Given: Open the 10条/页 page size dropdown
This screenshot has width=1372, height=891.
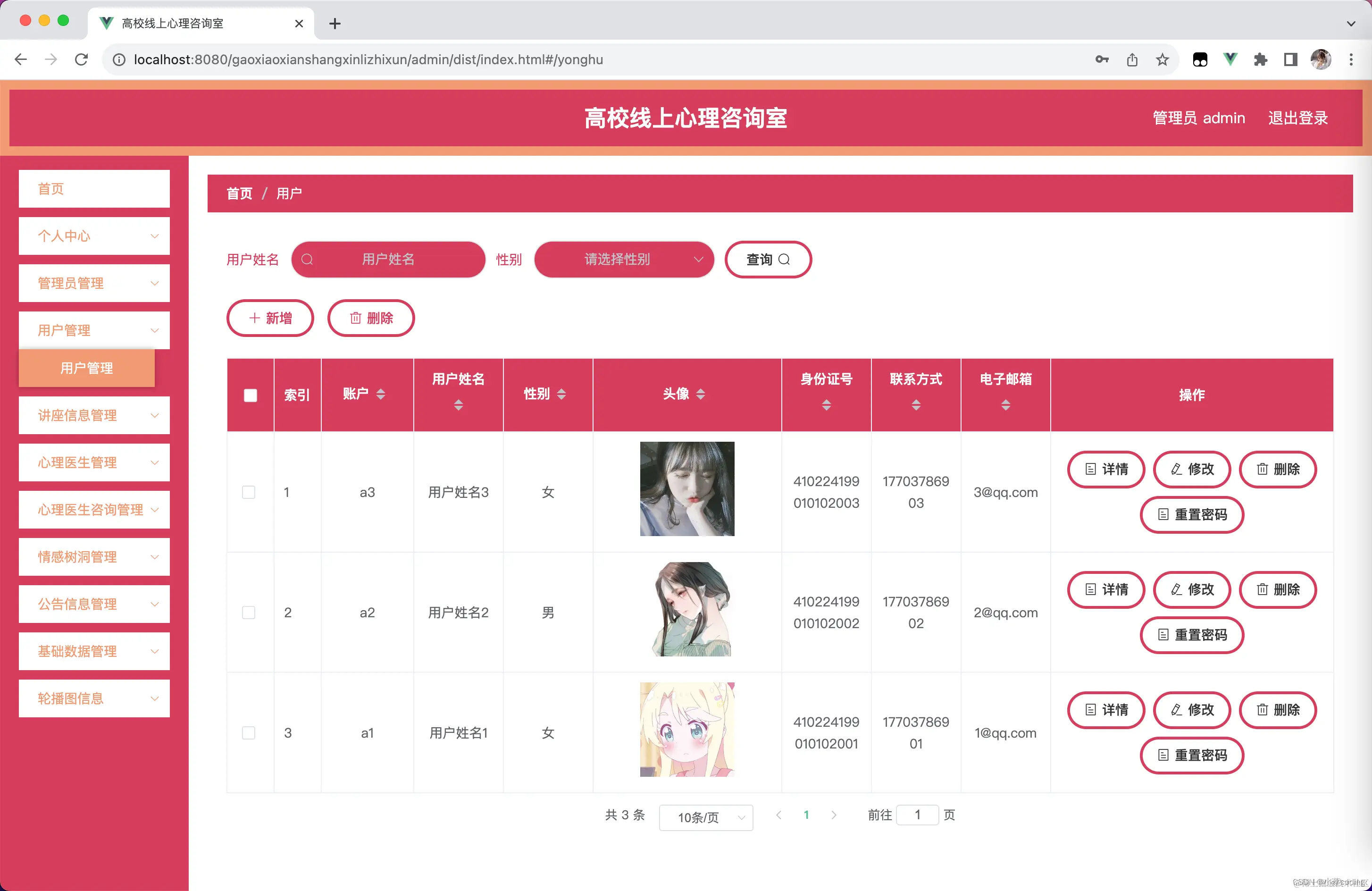Looking at the screenshot, I should pos(706,817).
